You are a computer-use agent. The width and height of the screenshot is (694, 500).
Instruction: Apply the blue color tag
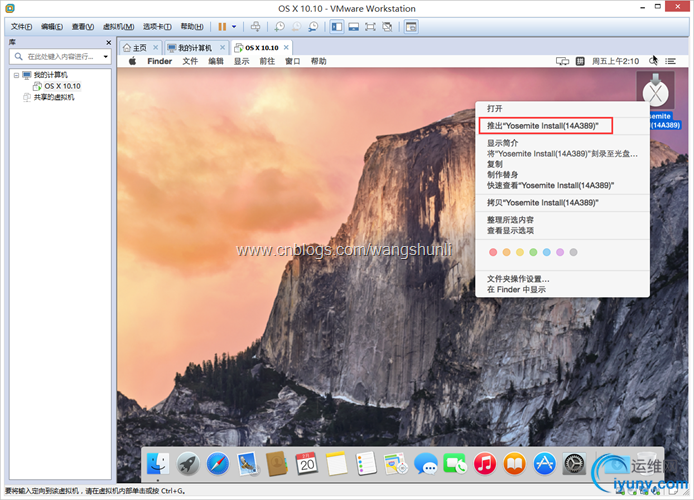(547, 252)
